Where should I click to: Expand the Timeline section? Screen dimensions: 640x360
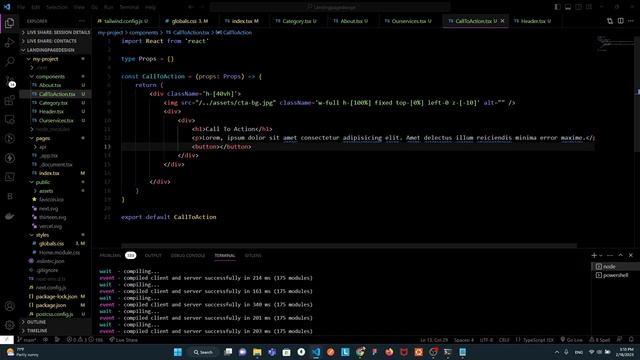tap(56, 331)
